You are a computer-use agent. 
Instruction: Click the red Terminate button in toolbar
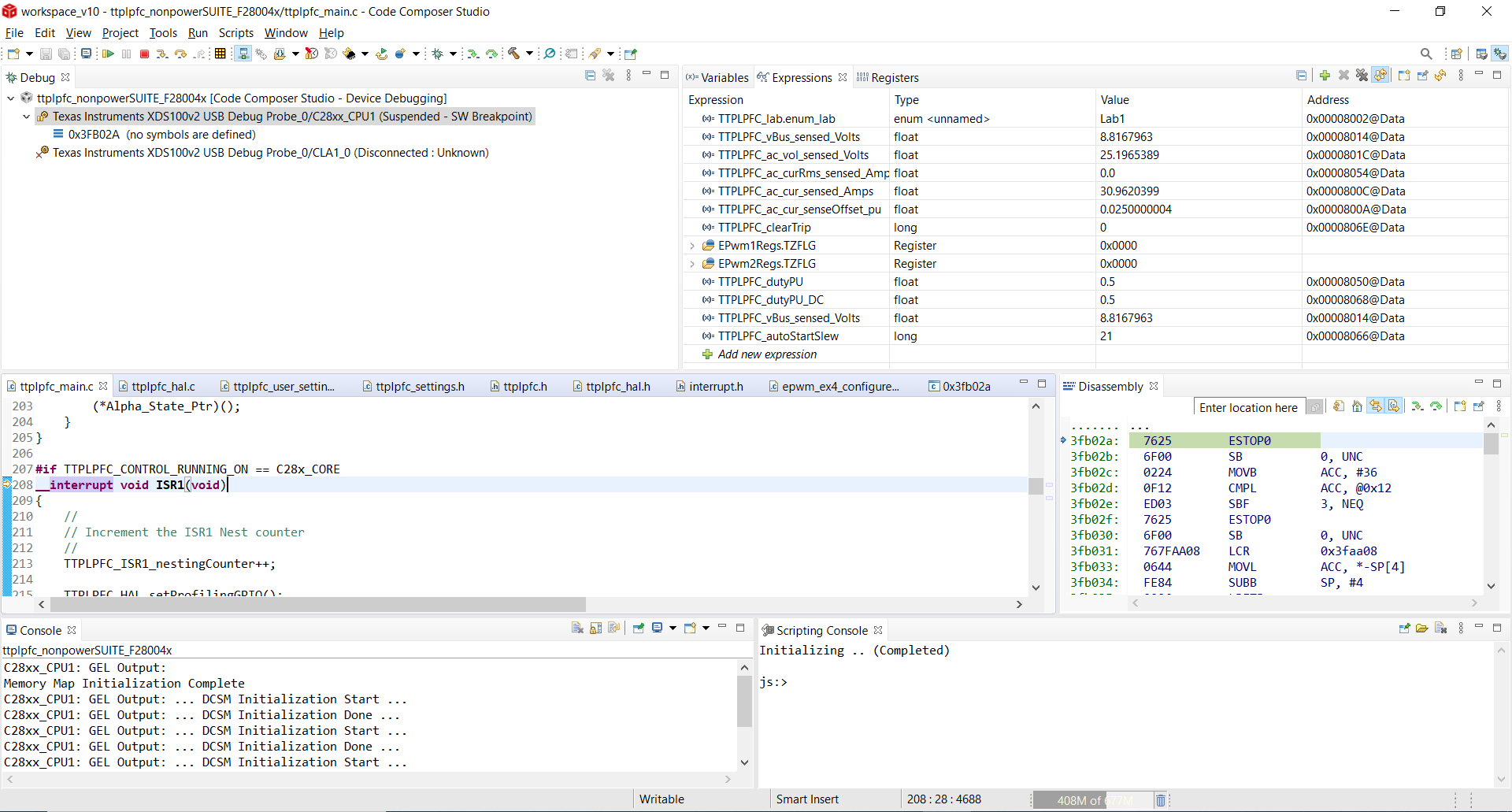[144, 54]
